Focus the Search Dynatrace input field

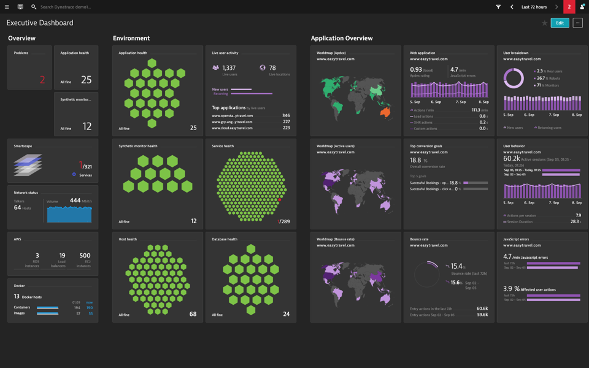click(x=66, y=7)
